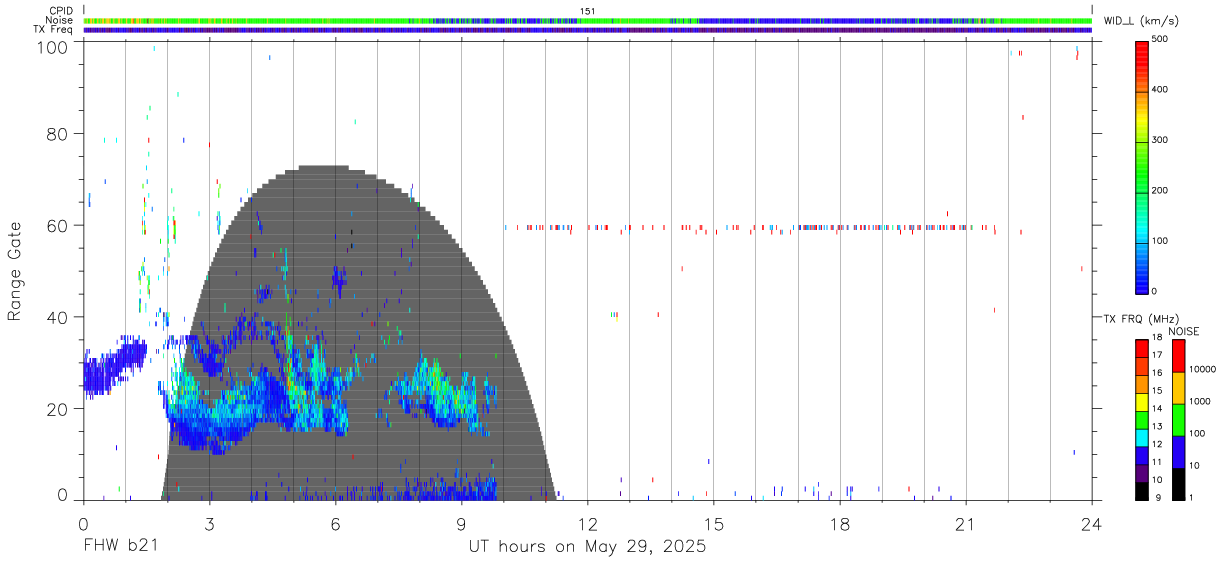Click the blue 11–12 MHz segment of TX FRQ bar

(x=1142, y=455)
